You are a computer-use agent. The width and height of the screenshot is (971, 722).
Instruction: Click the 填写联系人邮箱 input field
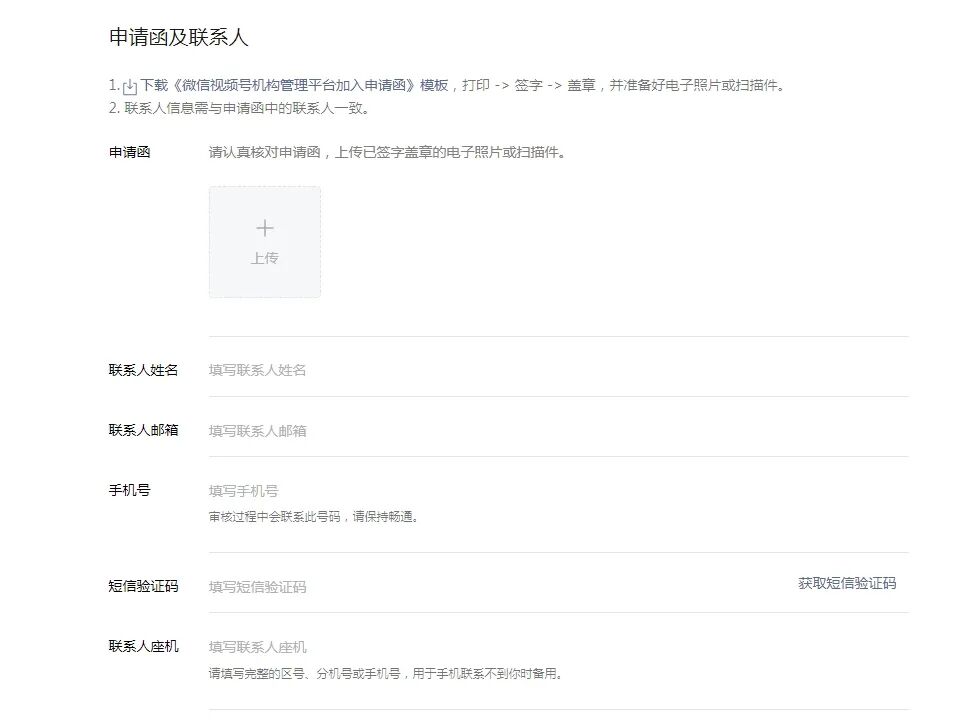tap(300, 429)
